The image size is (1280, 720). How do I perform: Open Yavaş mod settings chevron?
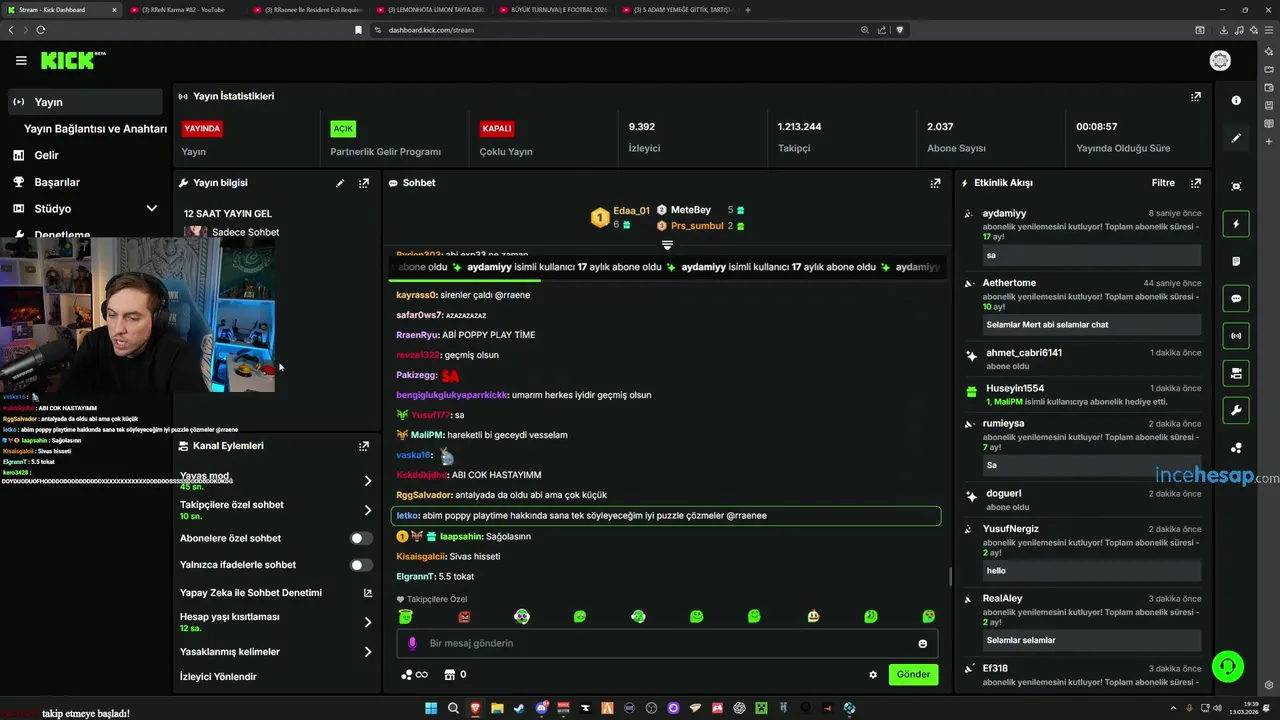pos(367,481)
